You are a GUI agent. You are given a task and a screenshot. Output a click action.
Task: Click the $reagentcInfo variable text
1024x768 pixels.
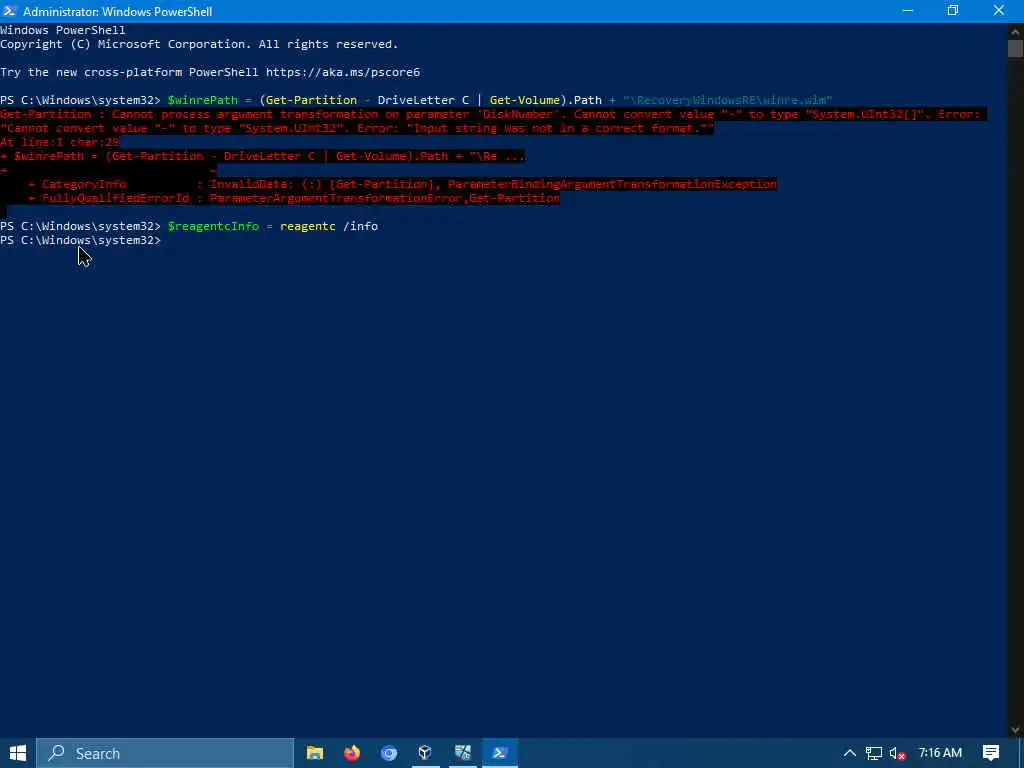pyautogui.click(x=213, y=226)
